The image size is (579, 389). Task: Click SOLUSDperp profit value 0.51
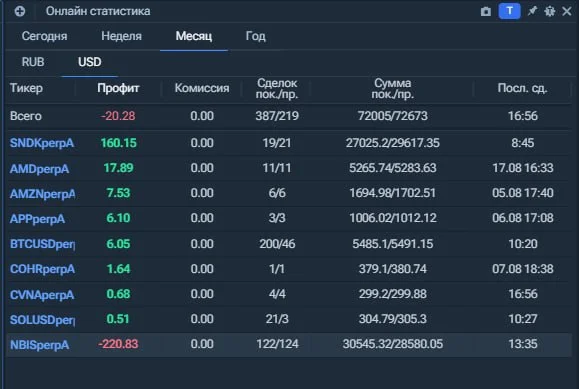(118, 319)
